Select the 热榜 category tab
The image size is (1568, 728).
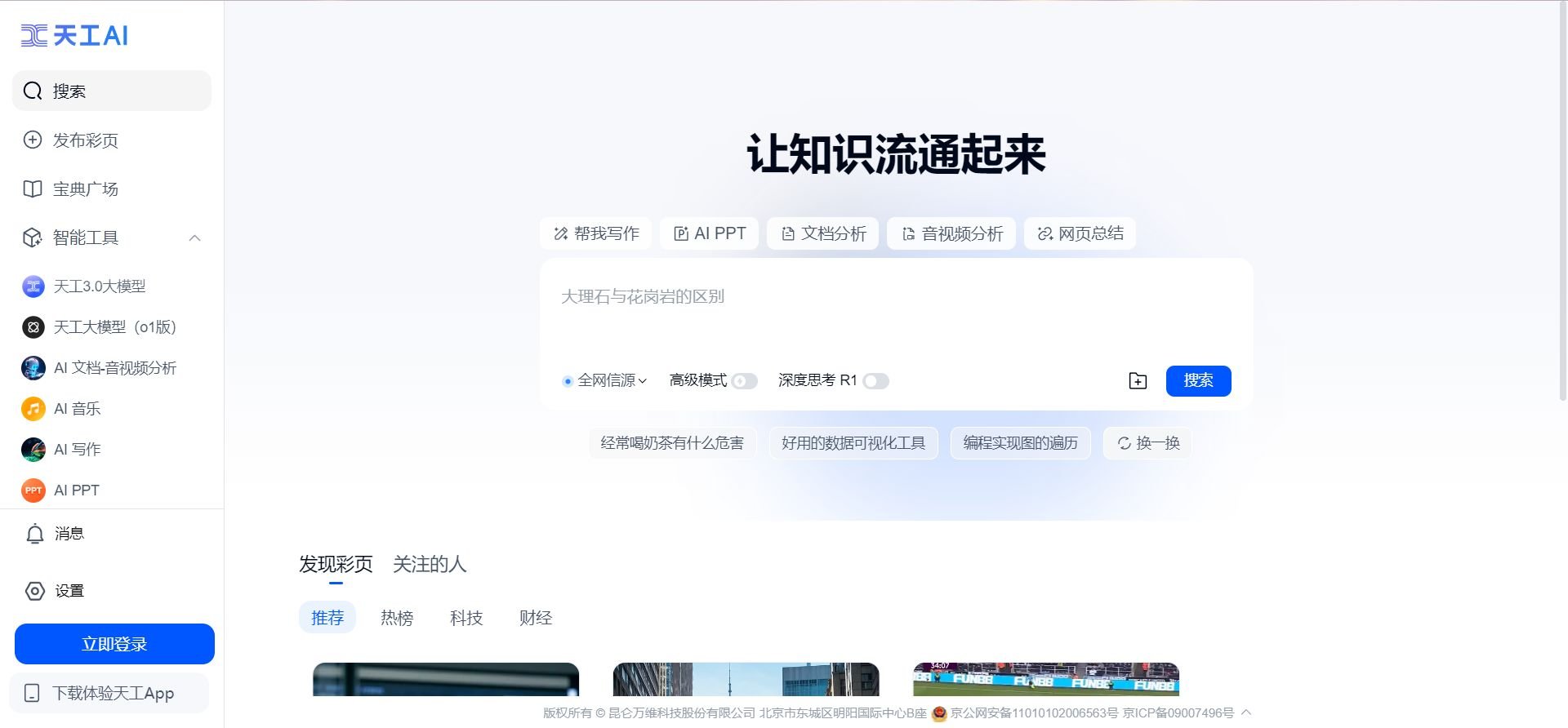(397, 618)
